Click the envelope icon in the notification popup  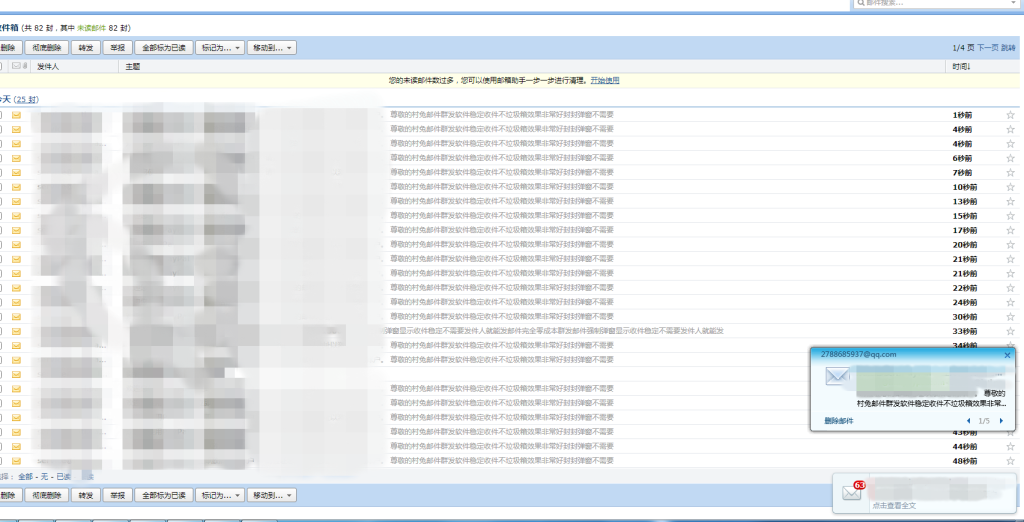pyautogui.click(x=836, y=377)
